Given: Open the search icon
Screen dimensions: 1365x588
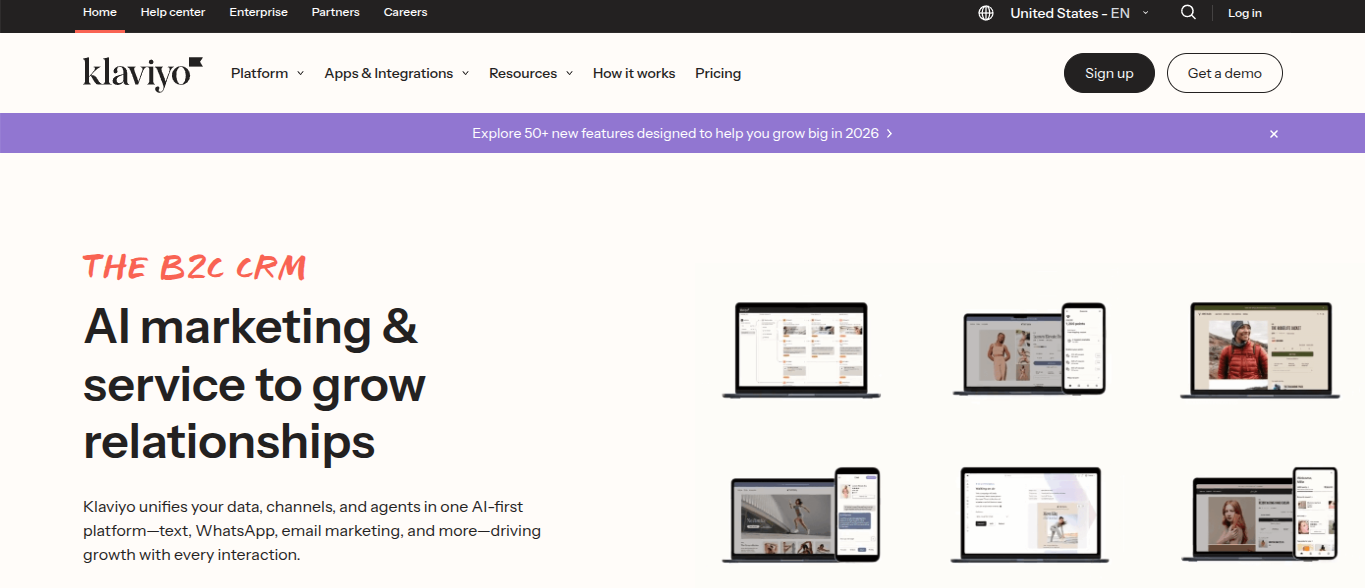Looking at the screenshot, I should 1188,13.
